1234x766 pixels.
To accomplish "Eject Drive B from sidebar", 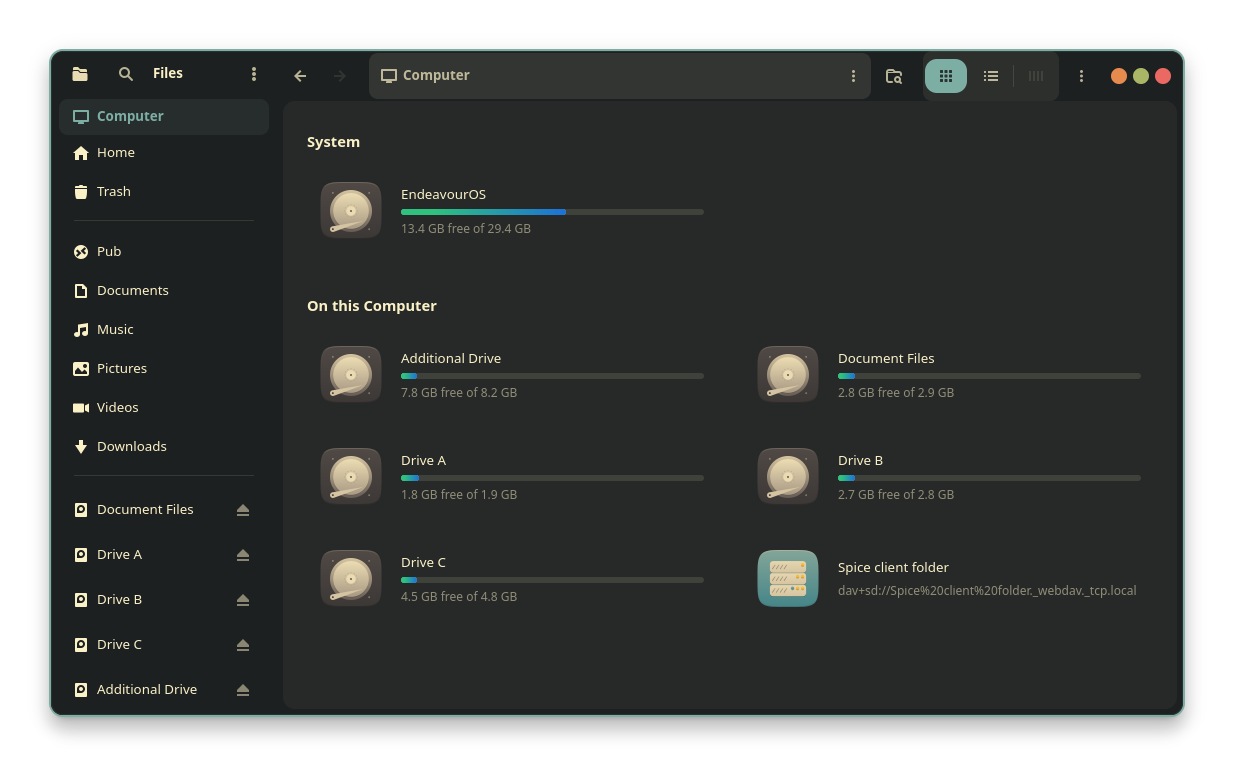I will (243, 600).
